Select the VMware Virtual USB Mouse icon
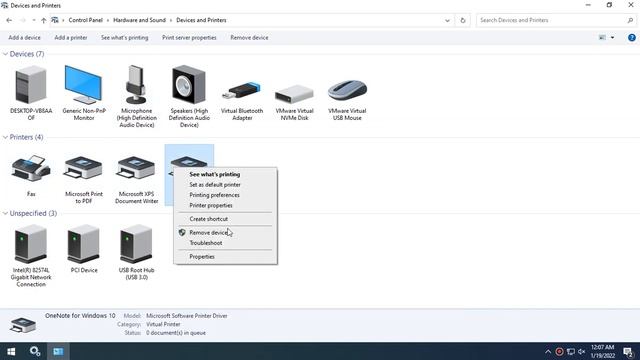 coord(347,91)
